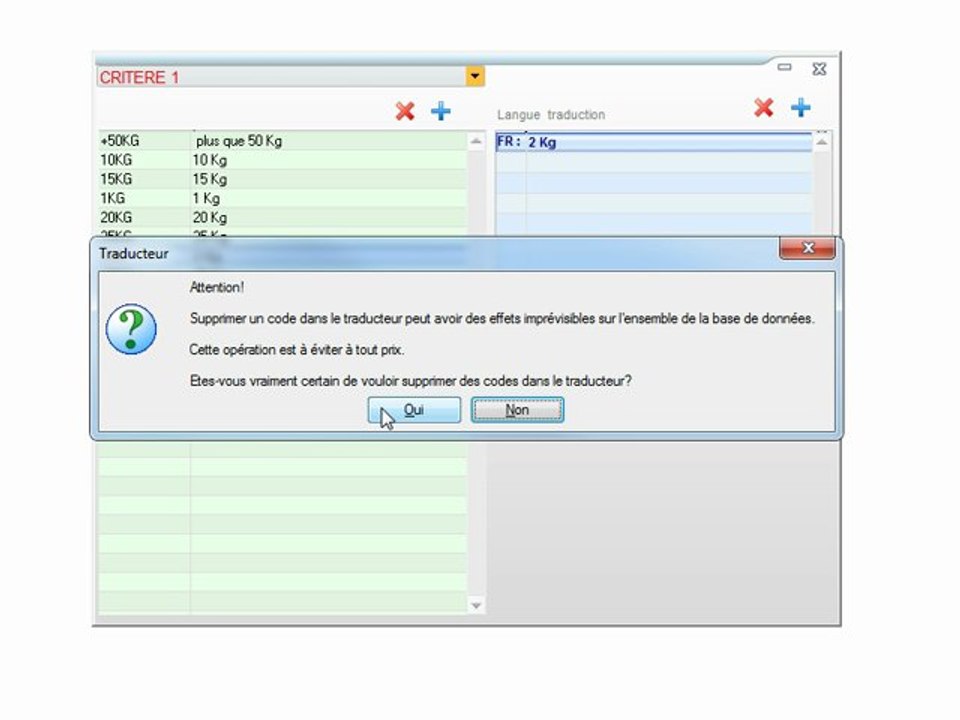
Task: Click scroll up arrow of translation list
Action: coord(822,143)
